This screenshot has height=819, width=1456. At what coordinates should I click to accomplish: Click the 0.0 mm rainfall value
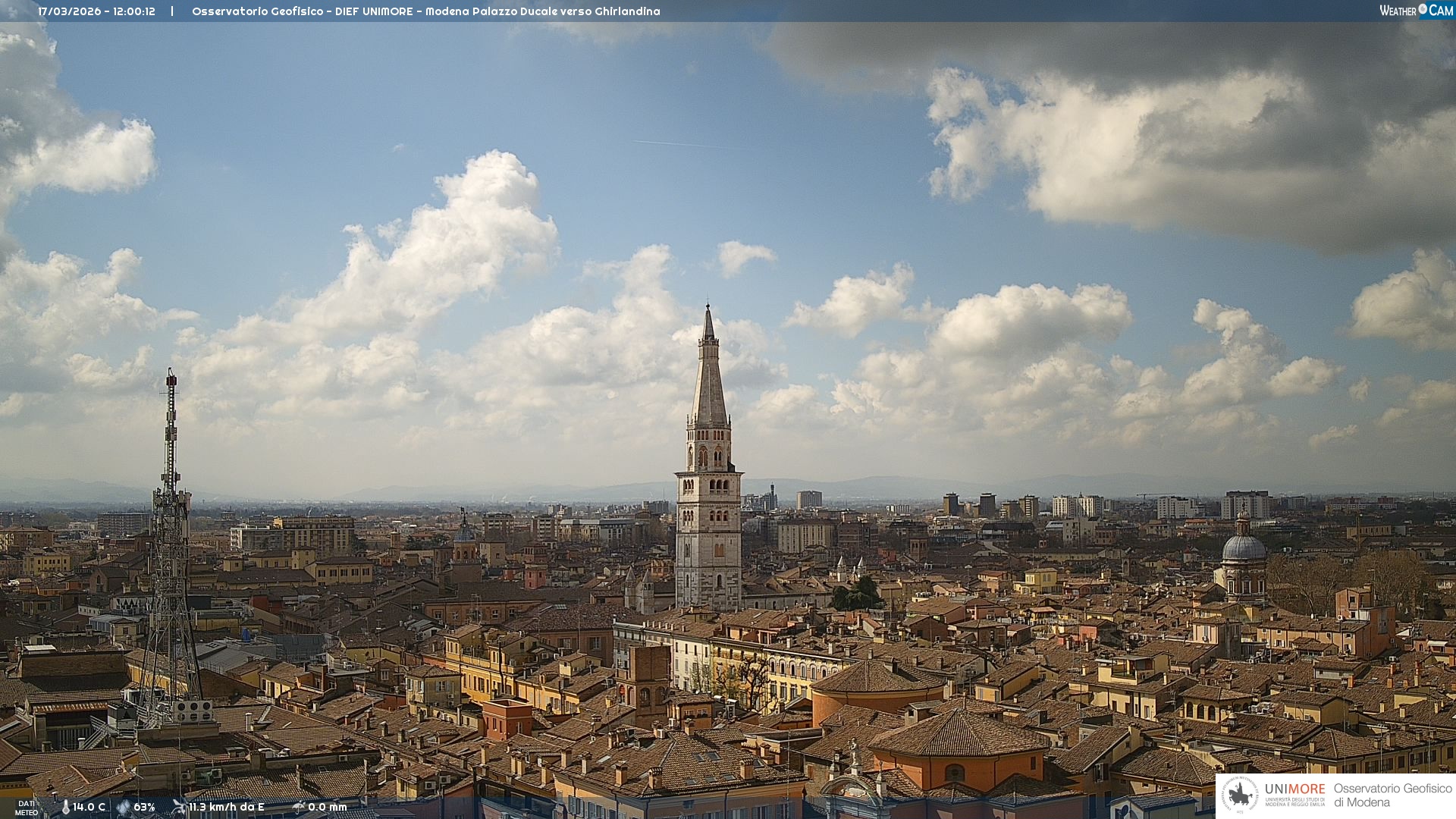tap(328, 807)
